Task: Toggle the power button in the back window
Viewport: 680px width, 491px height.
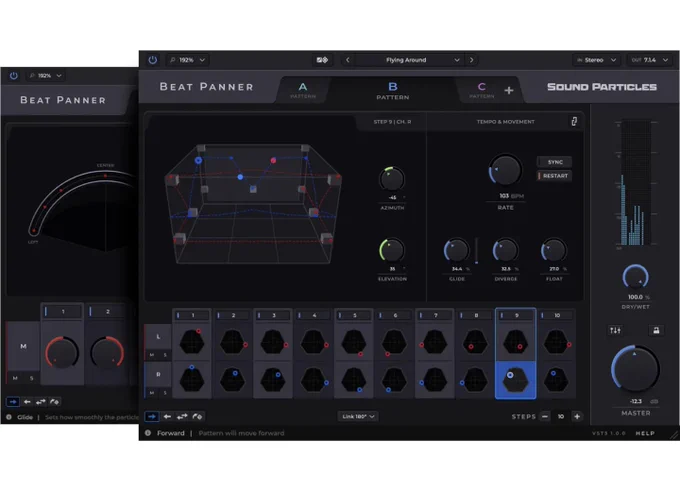Action: coord(14,75)
